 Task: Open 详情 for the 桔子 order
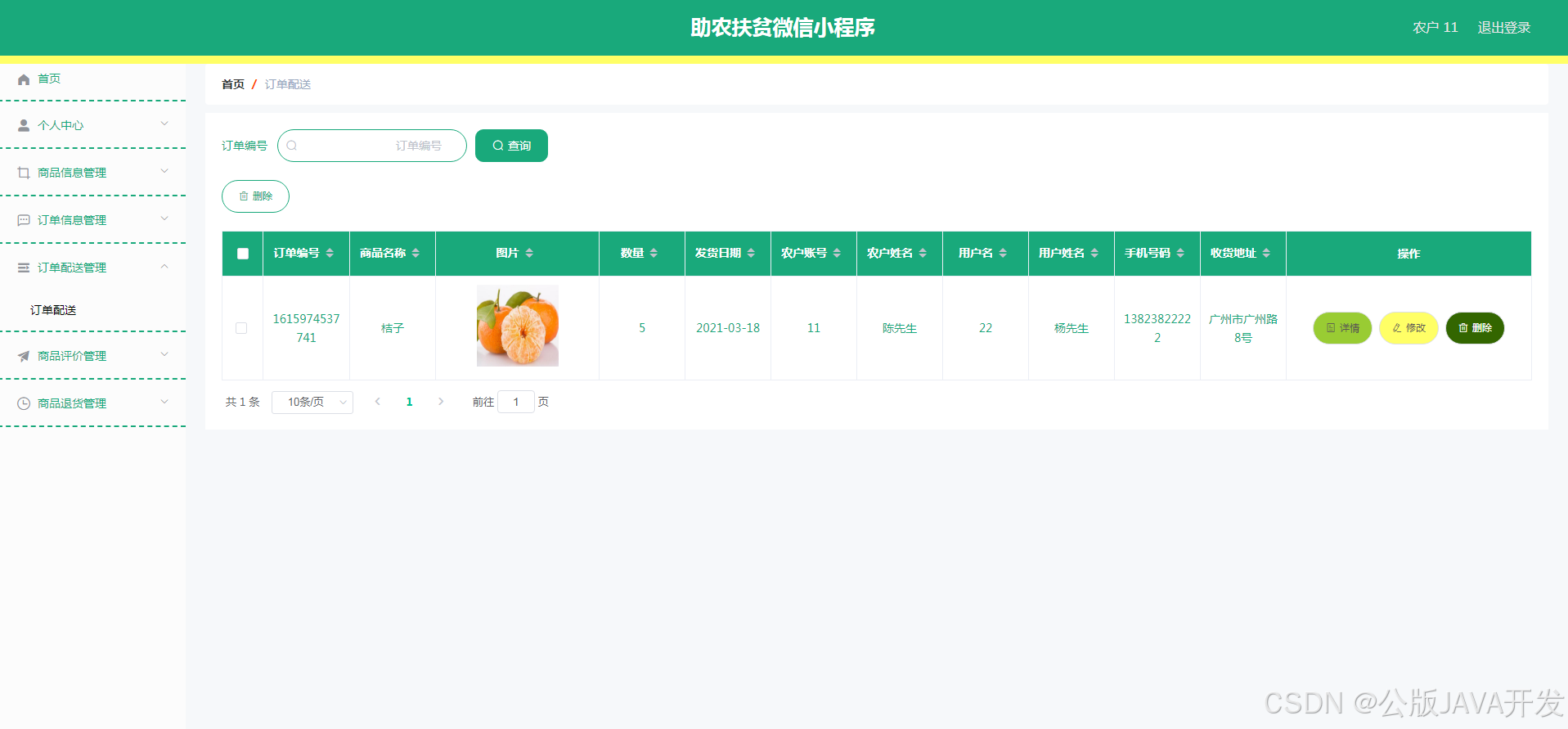point(1342,328)
